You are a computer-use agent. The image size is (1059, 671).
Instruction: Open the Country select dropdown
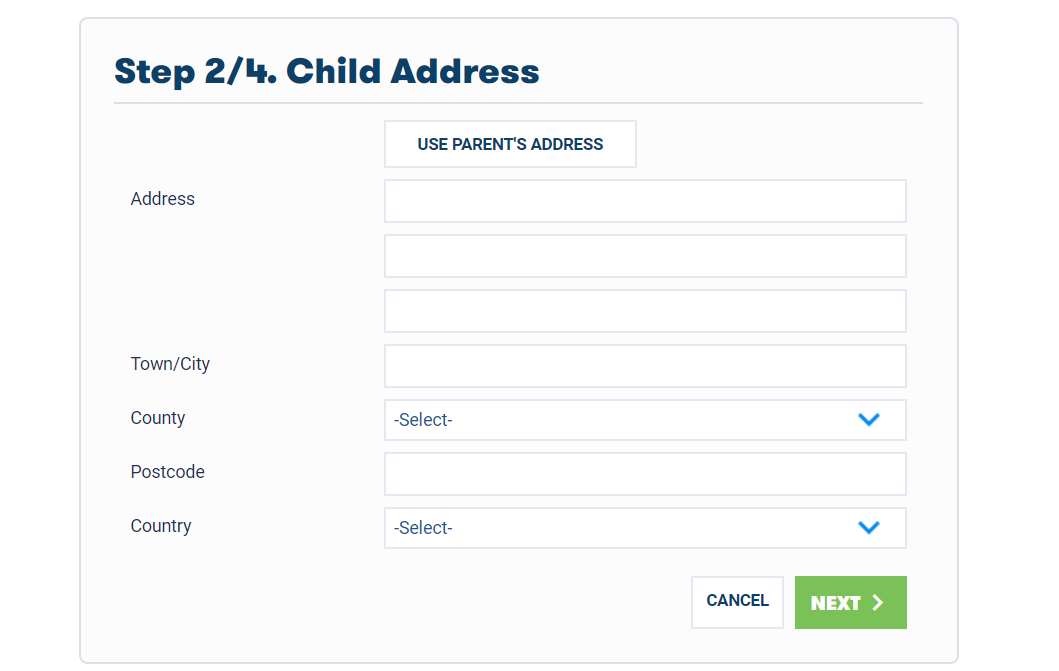point(645,528)
